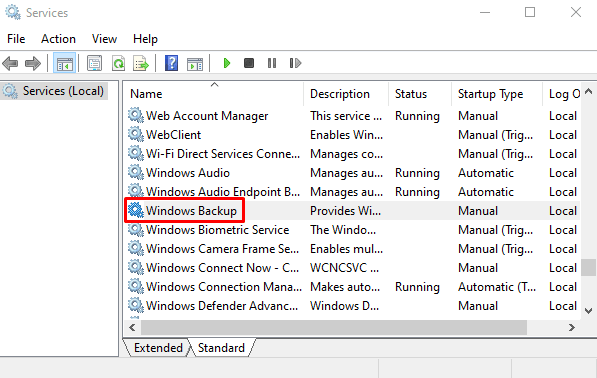Click the horizontal scrollbar right arrow
The height and width of the screenshot is (378, 597).
tap(572, 327)
